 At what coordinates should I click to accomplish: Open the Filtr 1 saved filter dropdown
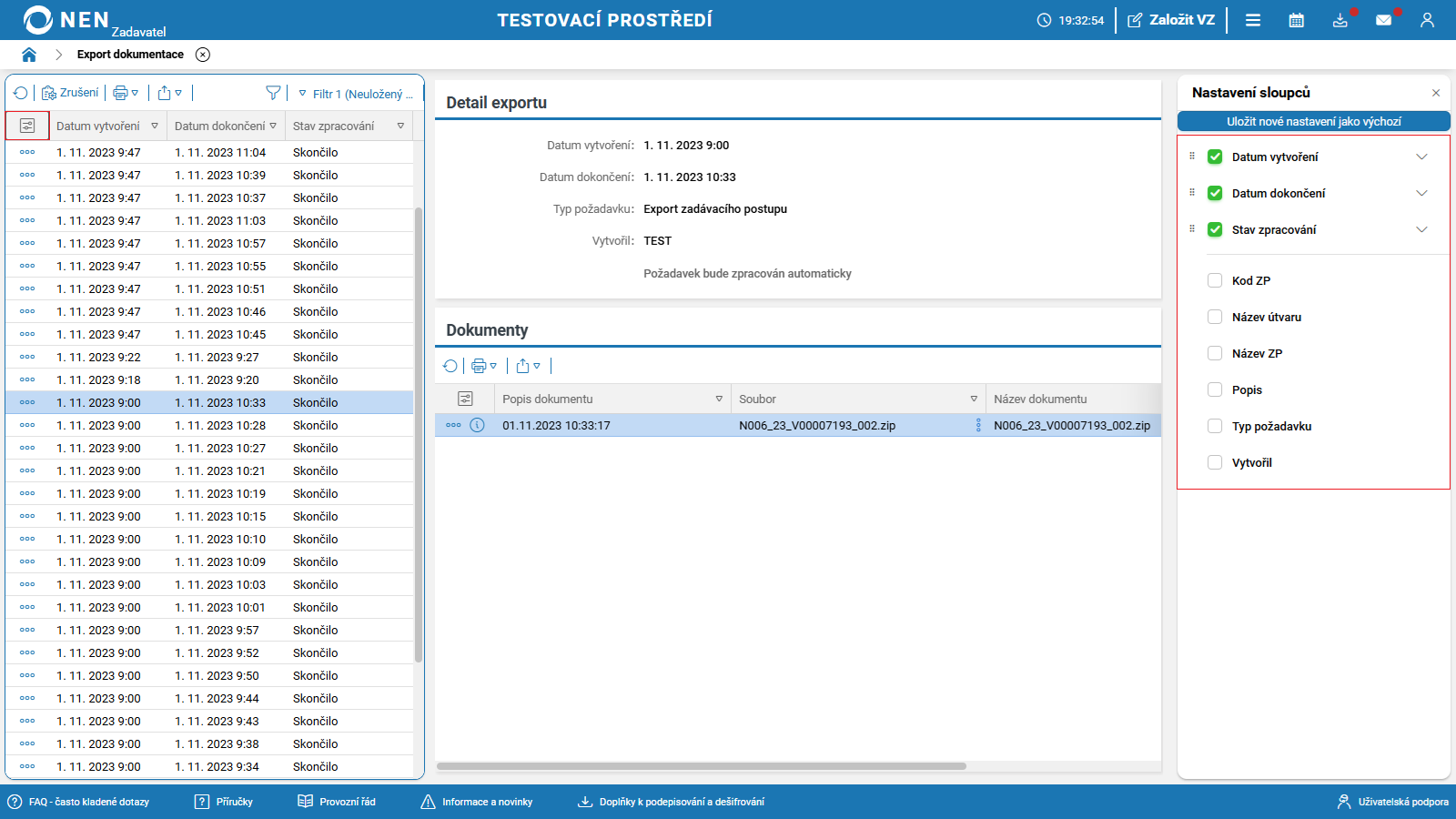pyautogui.click(x=357, y=94)
